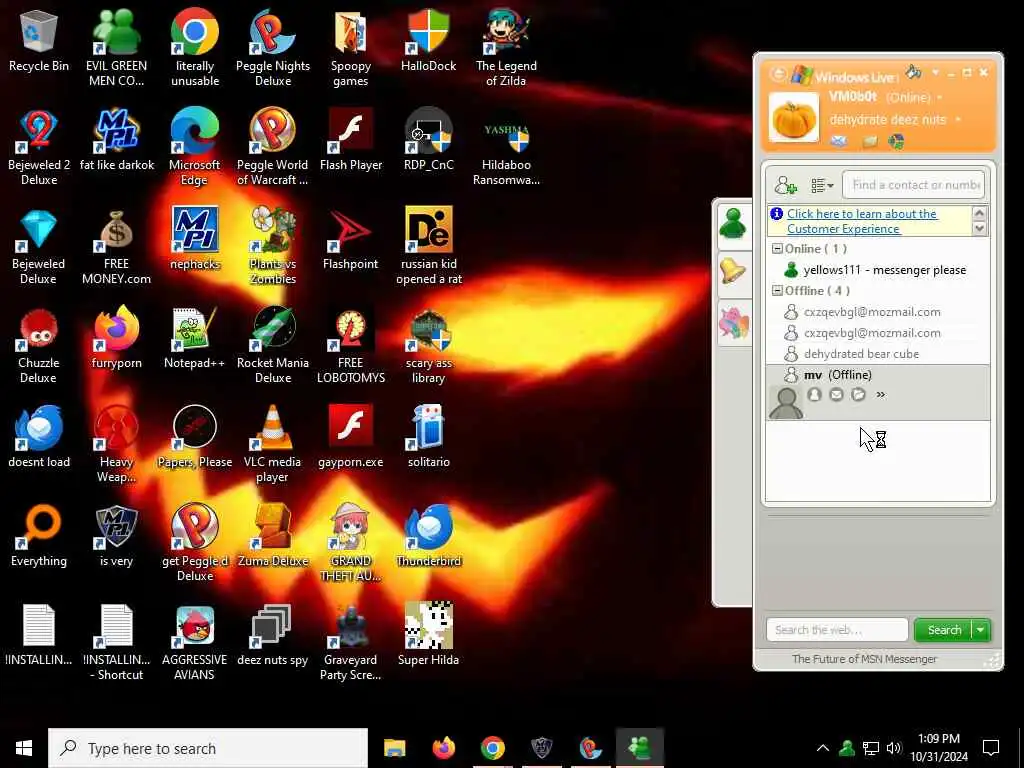Click the green Search button
The image size is (1024, 768).
(944, 630)
